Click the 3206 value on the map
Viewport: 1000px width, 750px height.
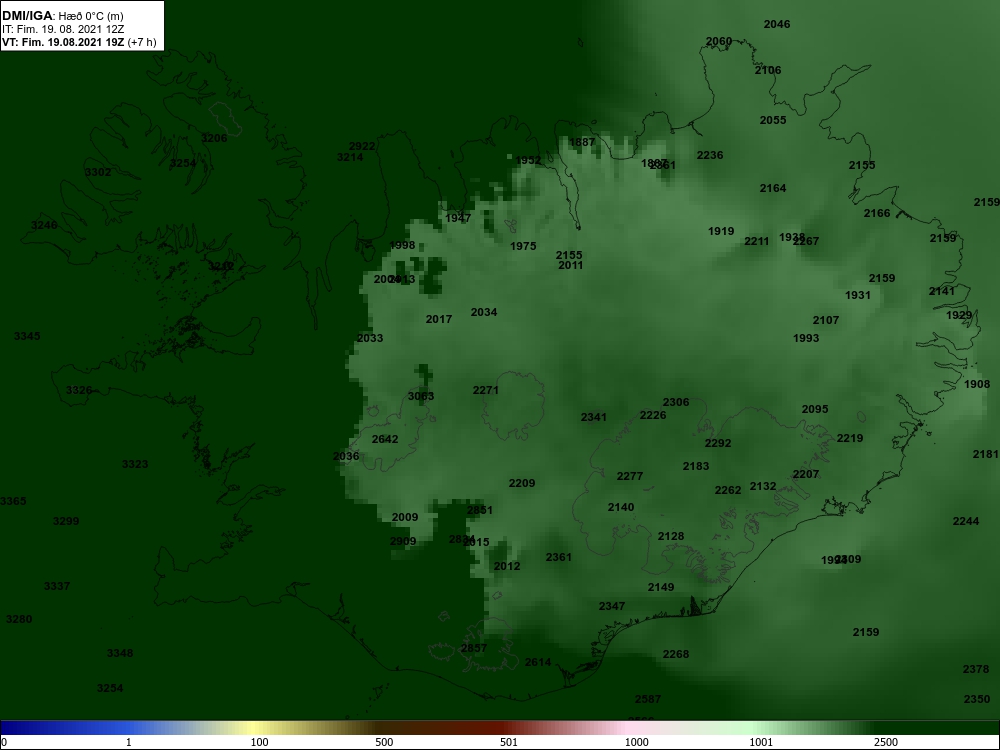pyautogui.click(x=214, y=138)
